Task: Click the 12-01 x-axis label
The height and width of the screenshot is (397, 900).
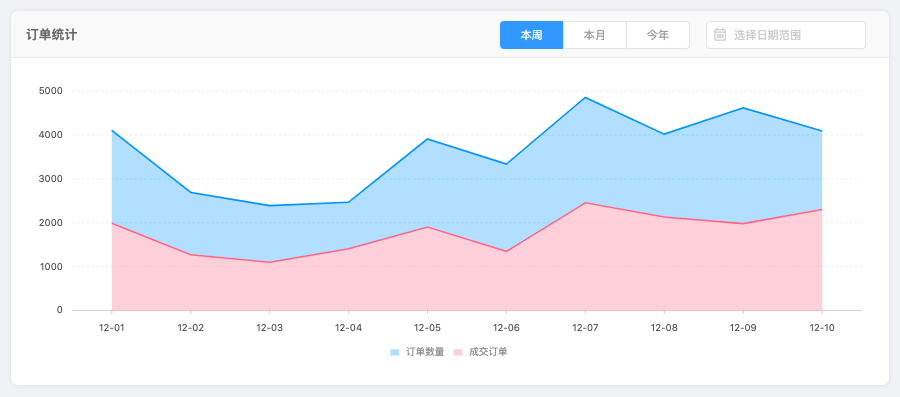Action: [x=111, y=328]
